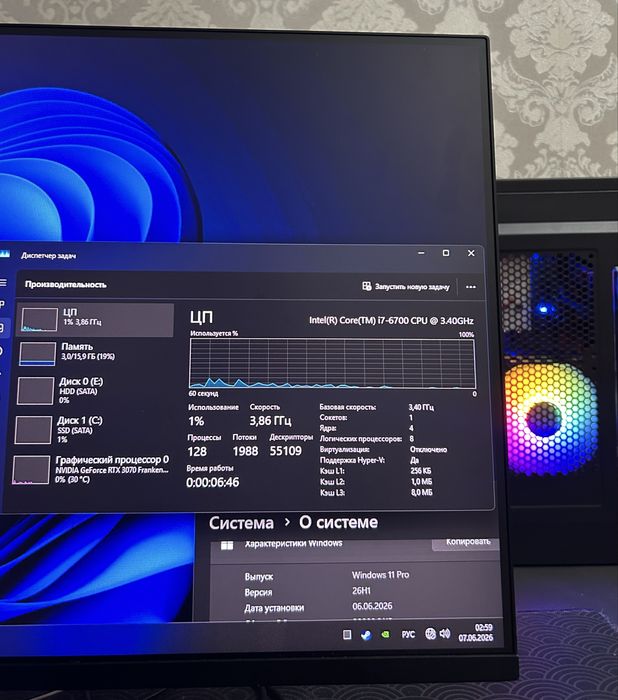Select Графический процессор 0 item
Viewport: 618px width, 700px height.
[92, 469]
